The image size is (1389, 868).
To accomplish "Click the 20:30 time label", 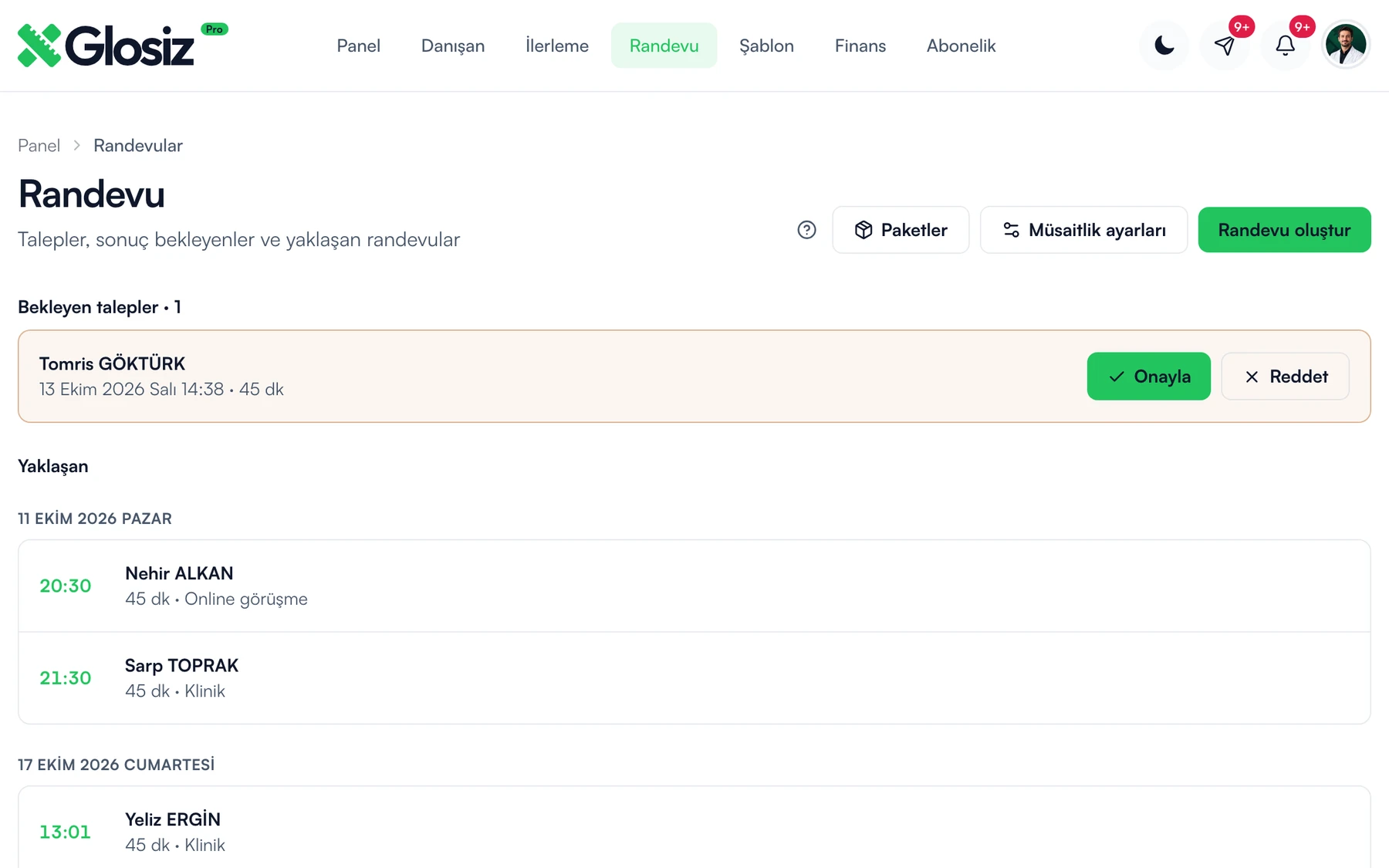I will (66, 586).
